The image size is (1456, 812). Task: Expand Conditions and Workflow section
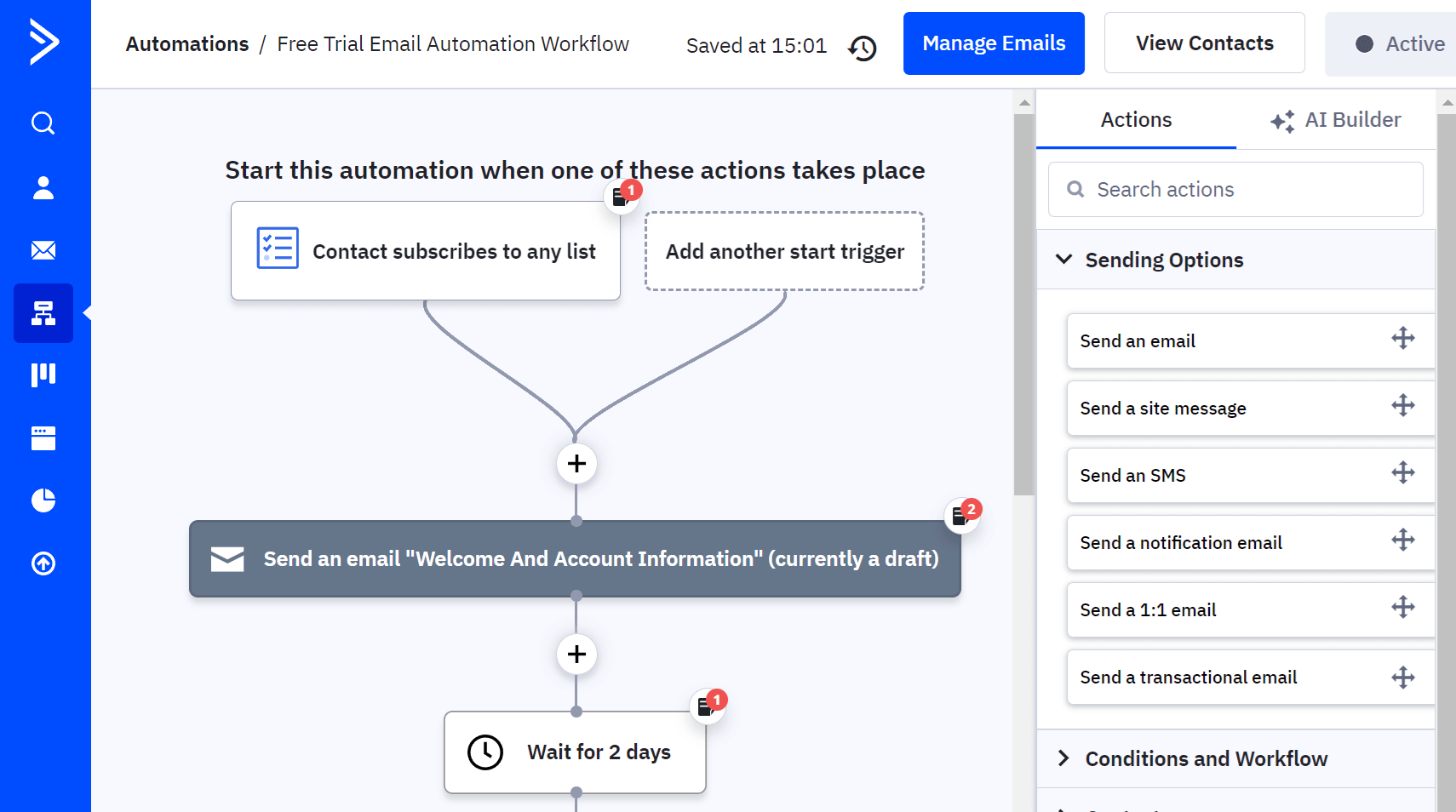[1235, 758]
